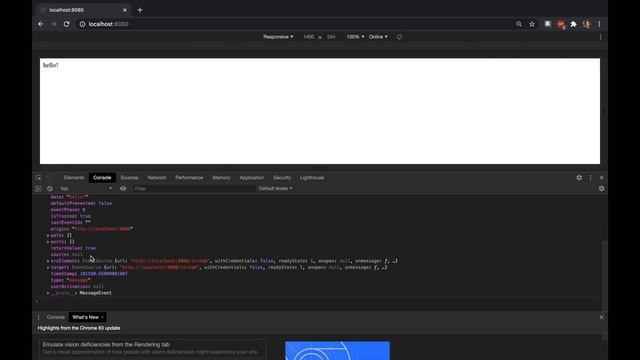The height and width of the screenshot is (360, 640).
Task: Open the Chrome profile avatar
Action: (587, 24)
